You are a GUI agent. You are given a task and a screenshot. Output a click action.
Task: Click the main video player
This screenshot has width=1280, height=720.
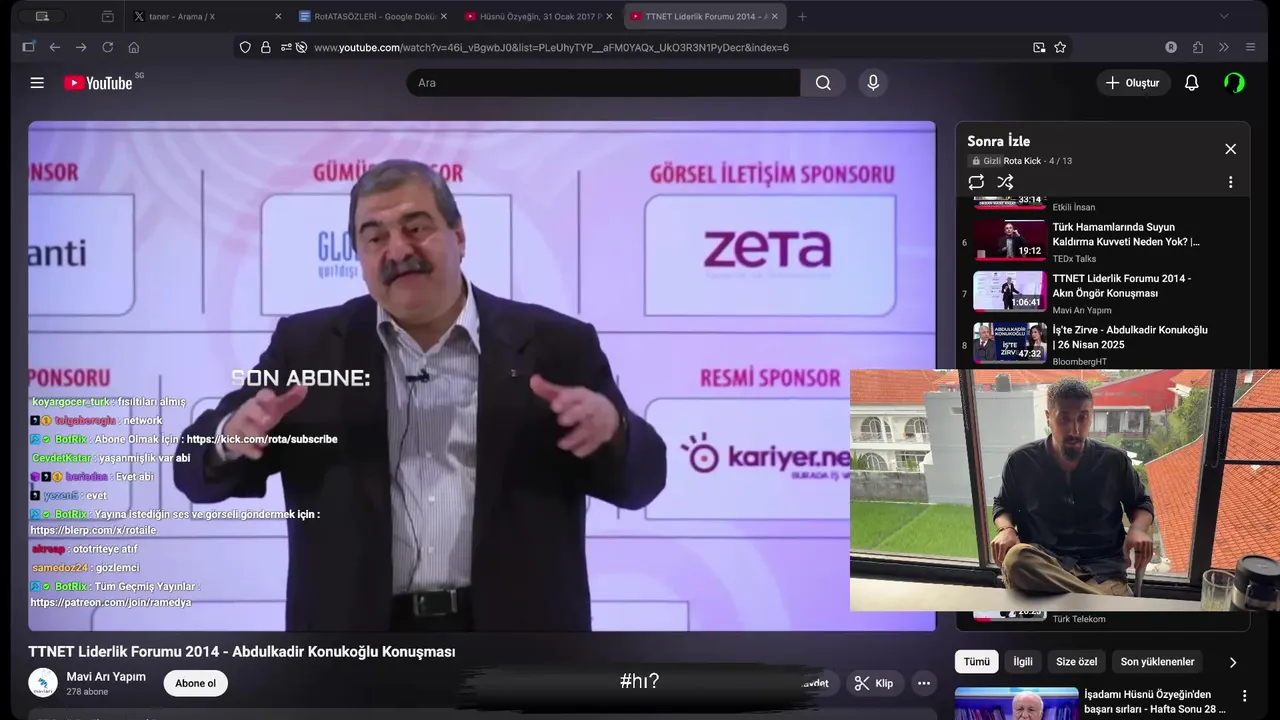(482, 376)
